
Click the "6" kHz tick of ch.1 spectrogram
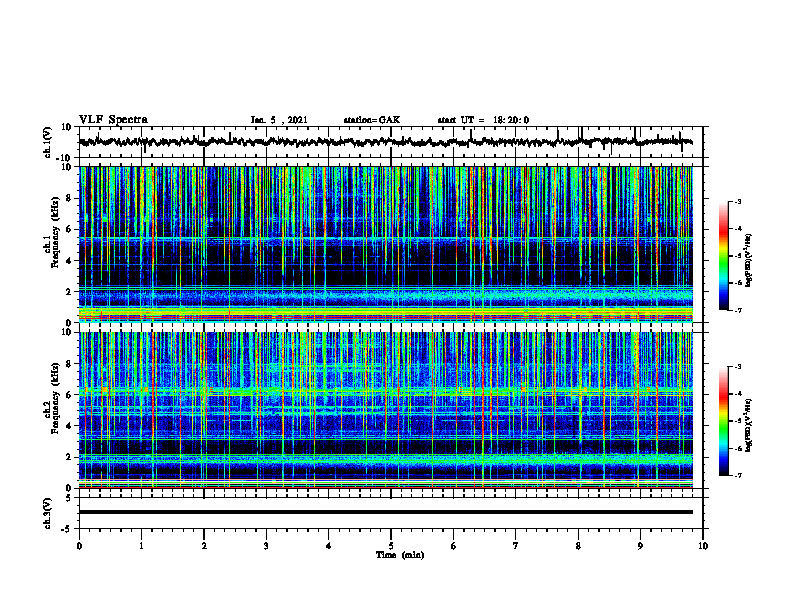69,230
